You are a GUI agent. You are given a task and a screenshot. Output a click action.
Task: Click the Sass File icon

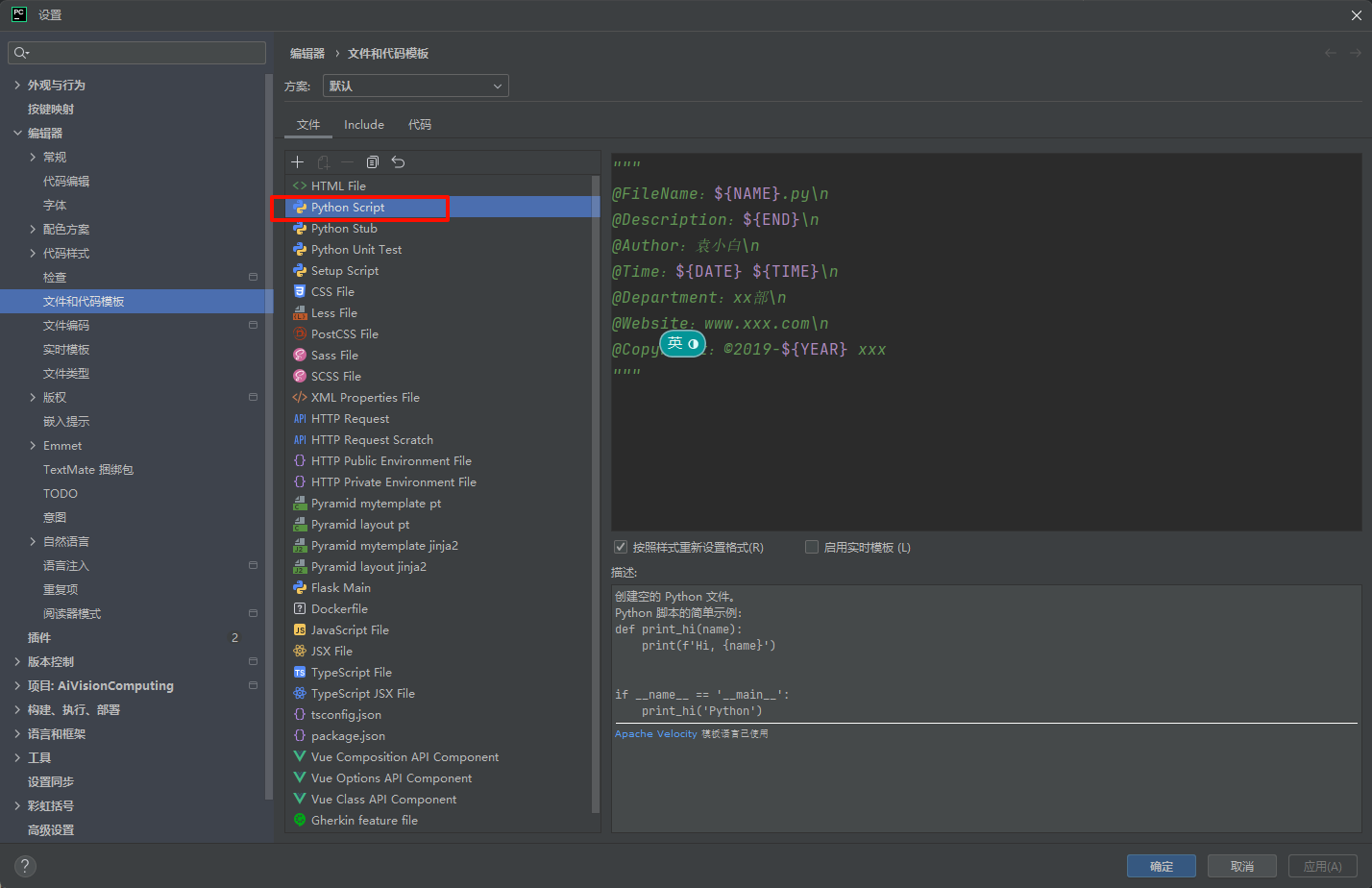[300, 356]
